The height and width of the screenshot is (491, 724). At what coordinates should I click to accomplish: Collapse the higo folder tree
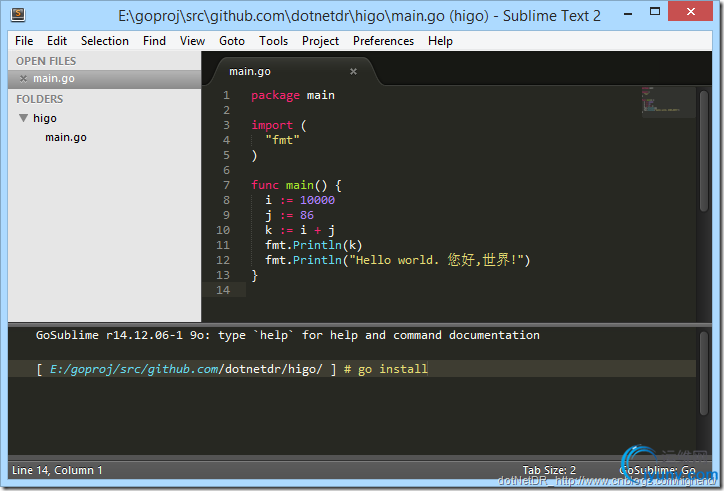(24, 118)
